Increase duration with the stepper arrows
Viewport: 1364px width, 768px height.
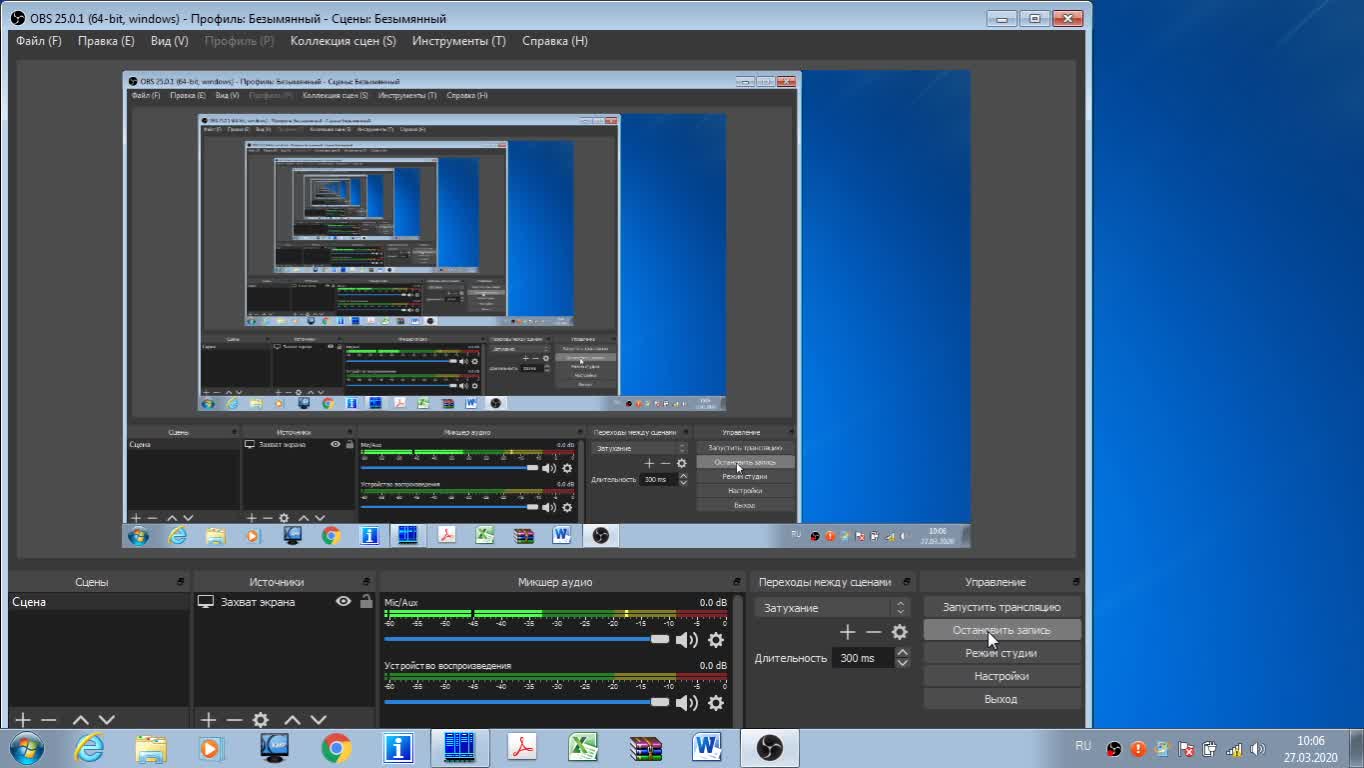[903, 653]
